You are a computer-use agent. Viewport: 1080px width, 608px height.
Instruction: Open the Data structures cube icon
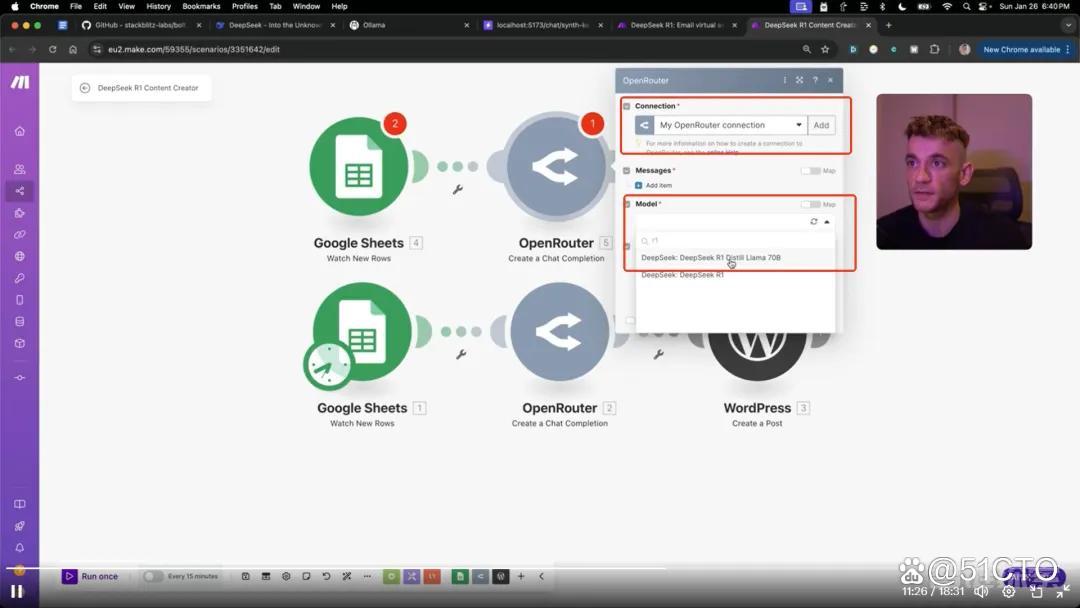click(x=20, y=343)
